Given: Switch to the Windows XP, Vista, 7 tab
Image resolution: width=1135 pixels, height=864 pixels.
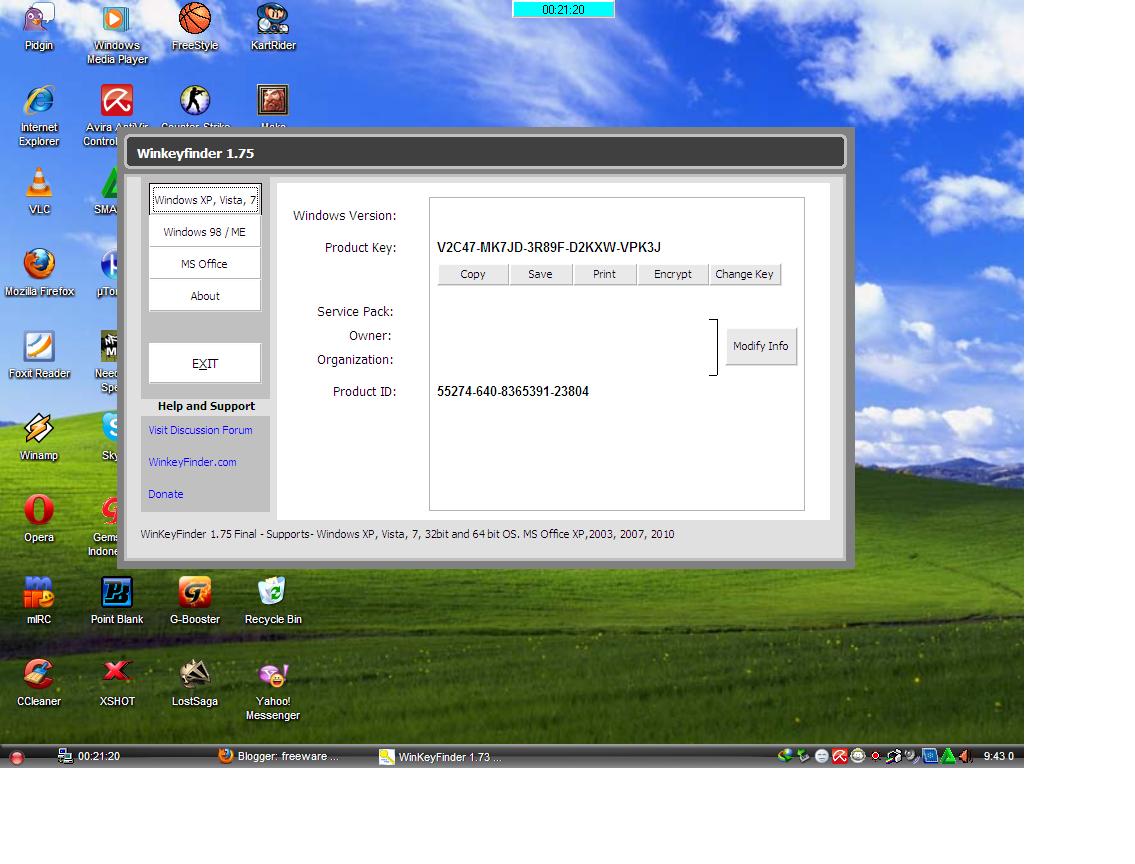Looking at the screenshot, I should tap(205, 200).
